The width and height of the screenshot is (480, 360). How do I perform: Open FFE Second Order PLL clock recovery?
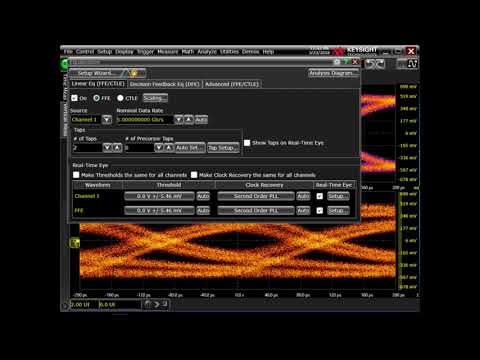pyautogui.click(x=256, y=210)
